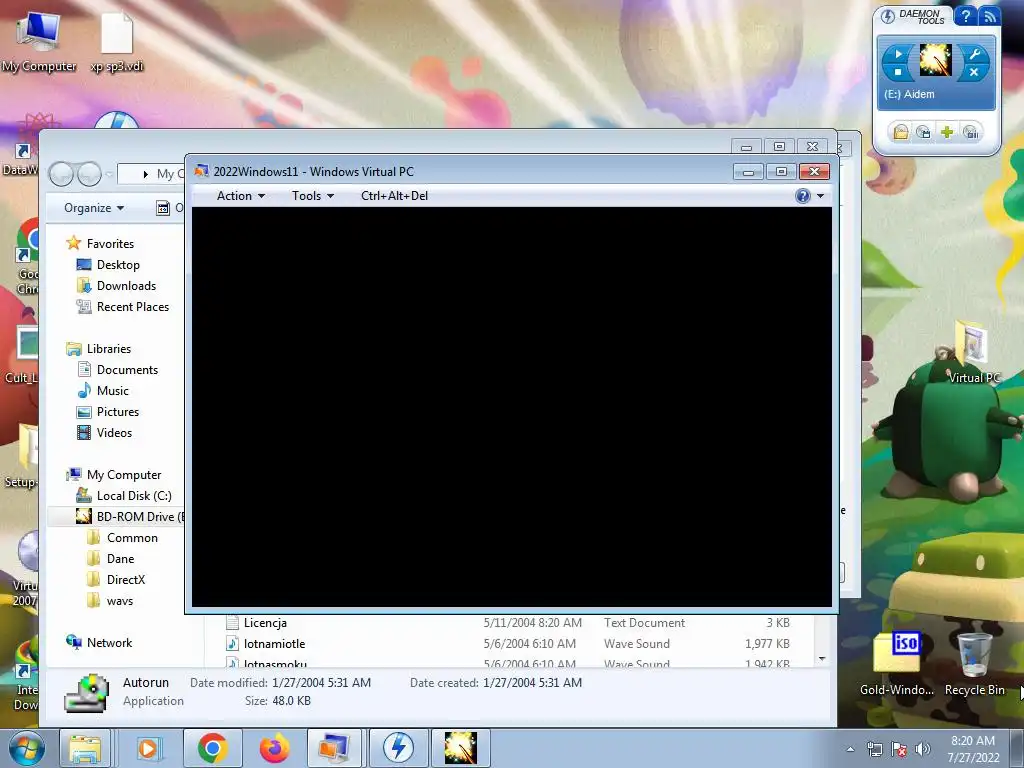The width and height of the screenshot is (1024, 768).
Task: Click the X unmount icon in DAEMON Tools gadget
Action: click(x=974, y=72)
